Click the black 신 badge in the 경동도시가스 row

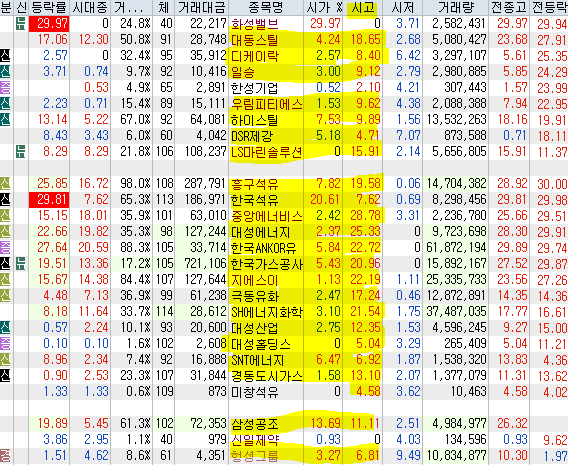click(5, 375)
